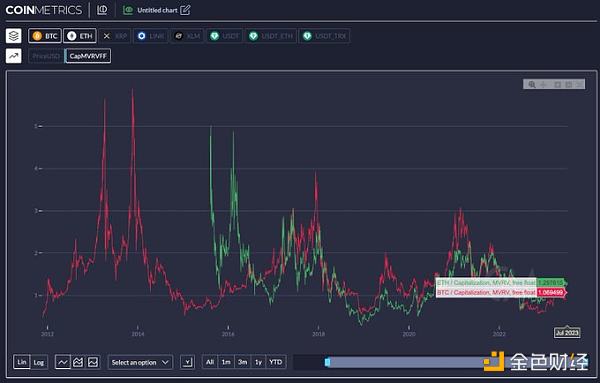Click the Stellar logo icon in XLM chip
600x383 pixels.
click(x=178, y=36)
